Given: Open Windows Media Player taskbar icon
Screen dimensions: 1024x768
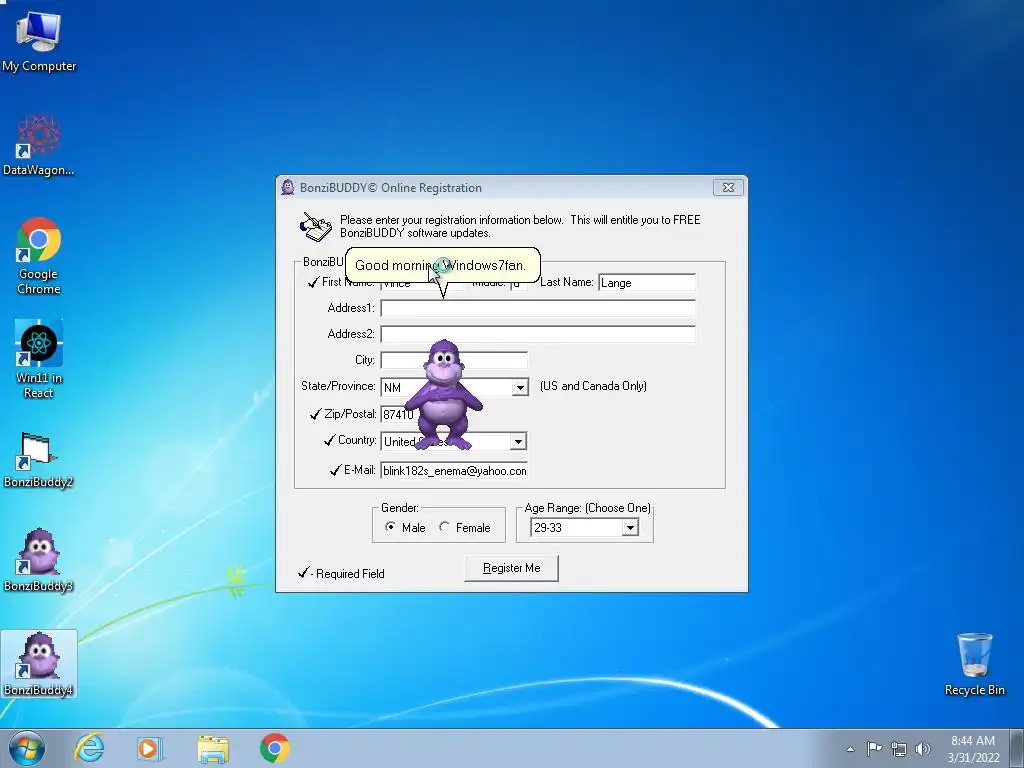Looking at the screenshot, I should (x=149, y=748).
